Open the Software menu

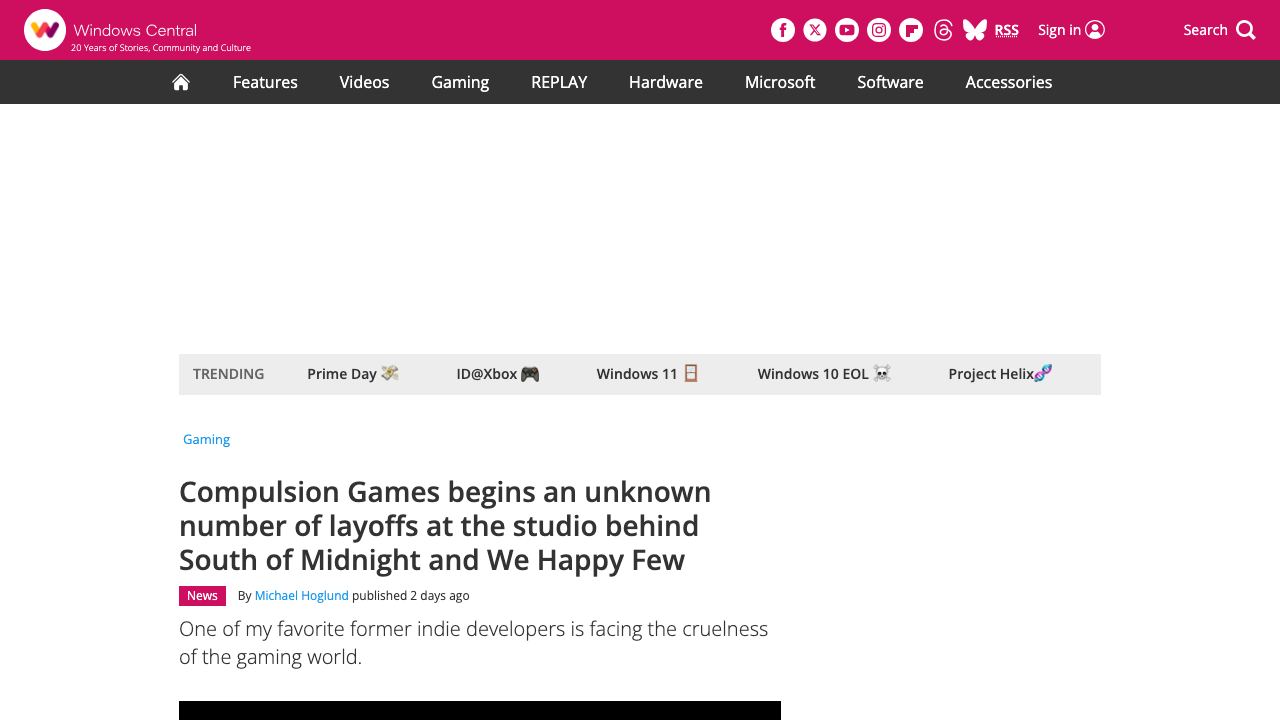(x=890, y=82)
